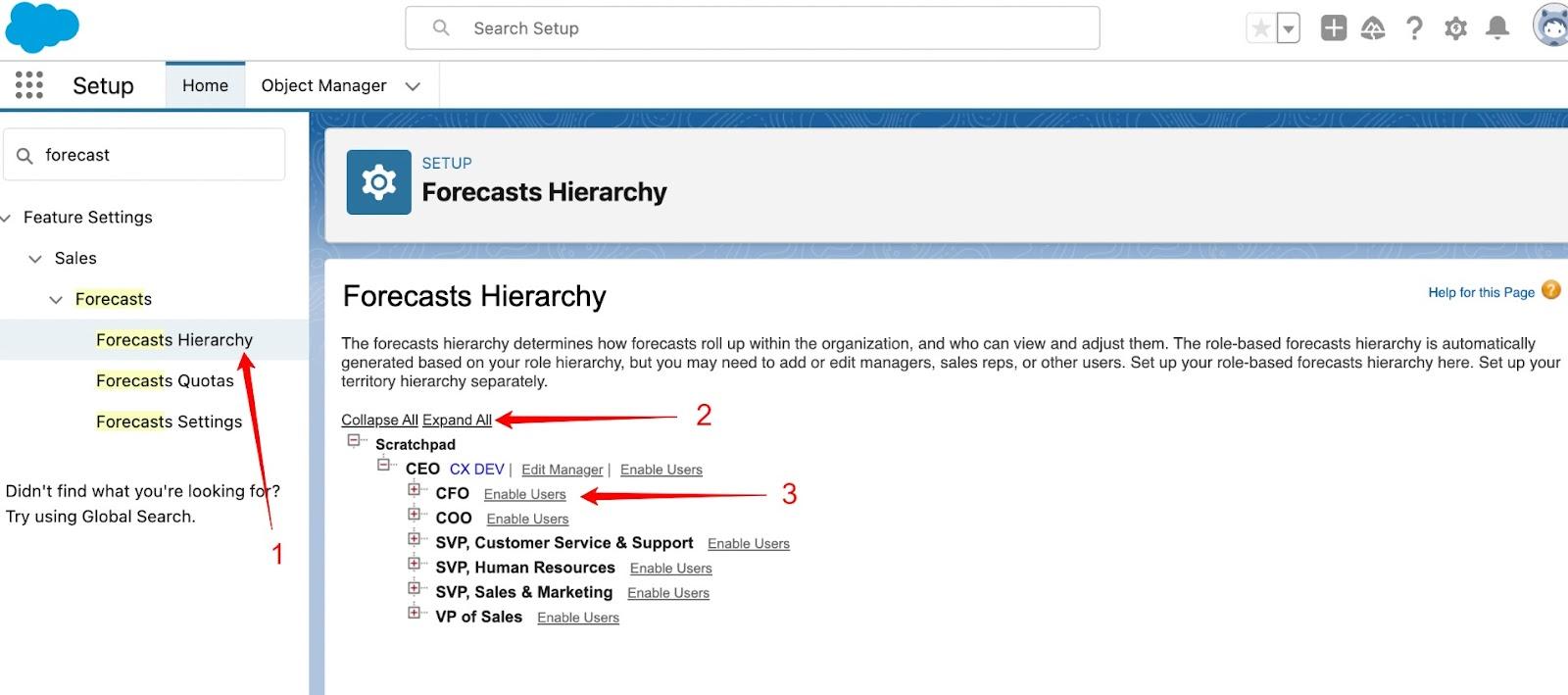
Task: Expand the SVP, Human Resources node
Action: 415,564
